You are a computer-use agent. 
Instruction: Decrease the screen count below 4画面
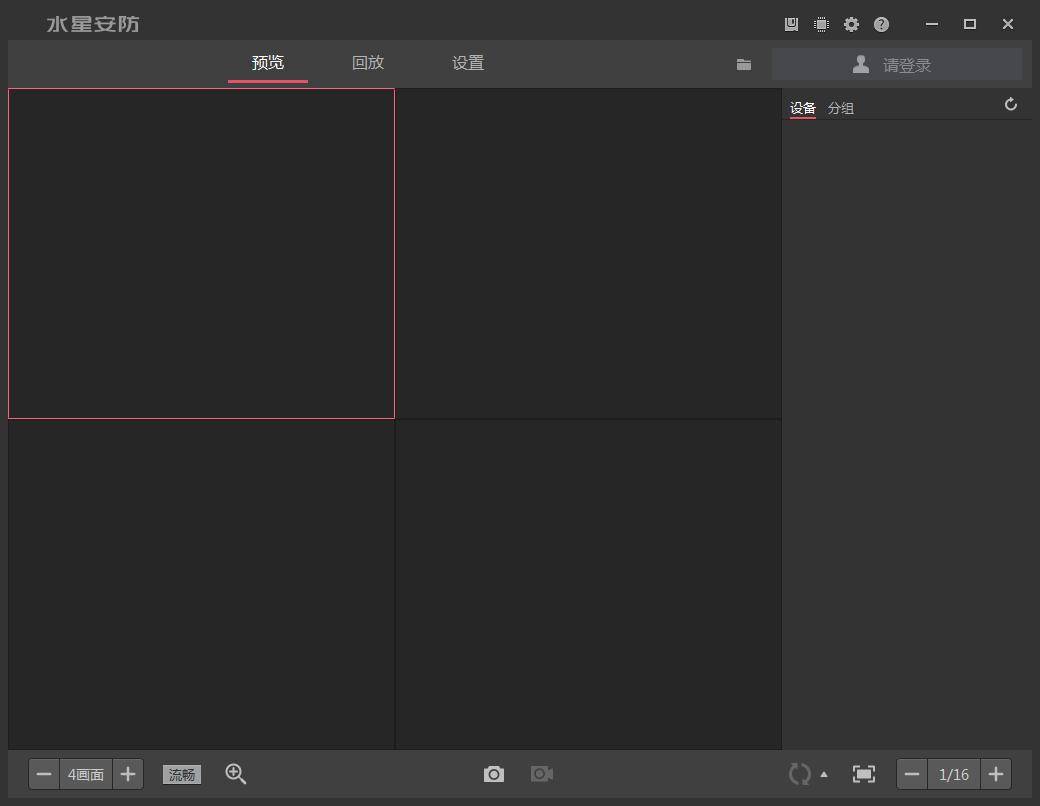(x=44, y=774)
